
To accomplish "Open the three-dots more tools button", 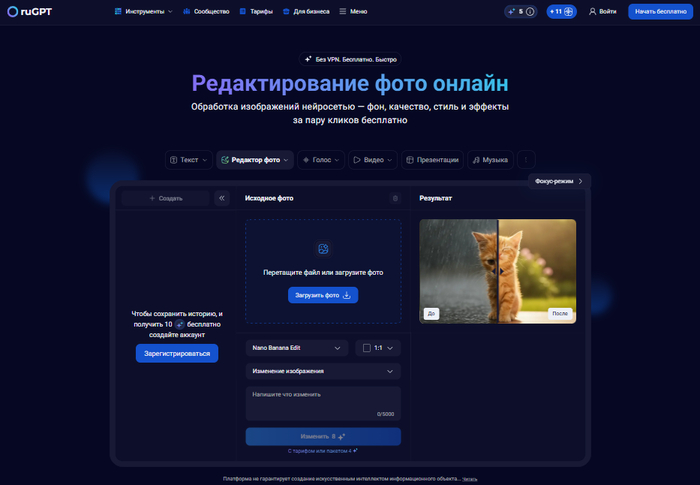I will click(527, 160).
